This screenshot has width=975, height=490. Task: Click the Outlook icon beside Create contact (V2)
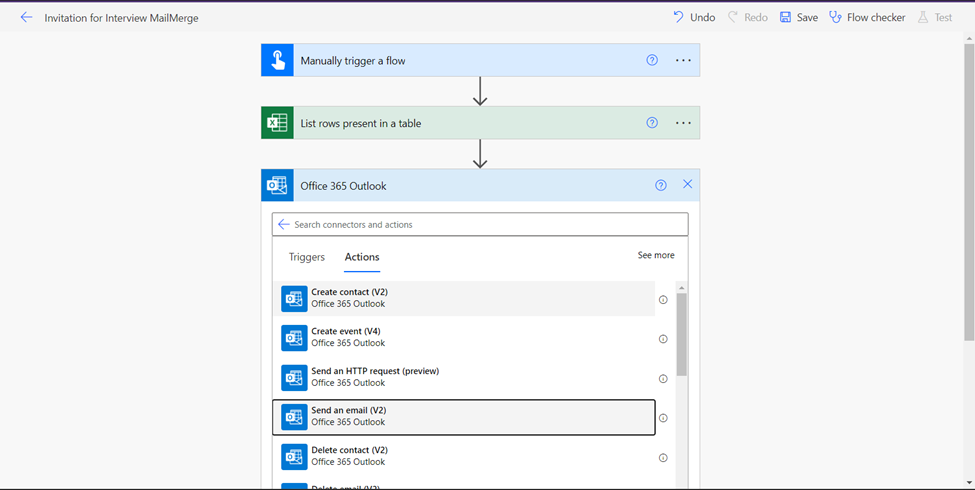294,298
